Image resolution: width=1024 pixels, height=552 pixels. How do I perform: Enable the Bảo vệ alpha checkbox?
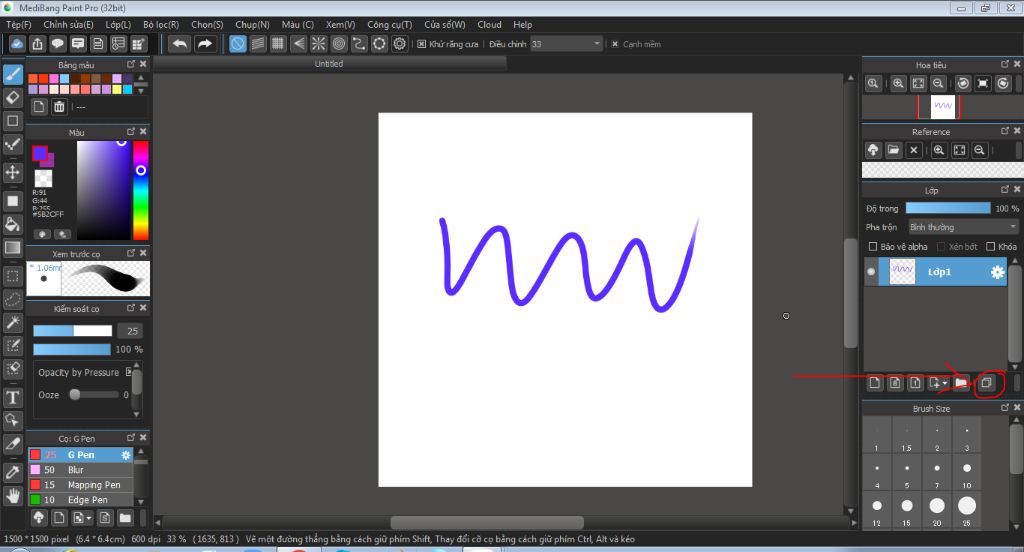click(873, 247)
